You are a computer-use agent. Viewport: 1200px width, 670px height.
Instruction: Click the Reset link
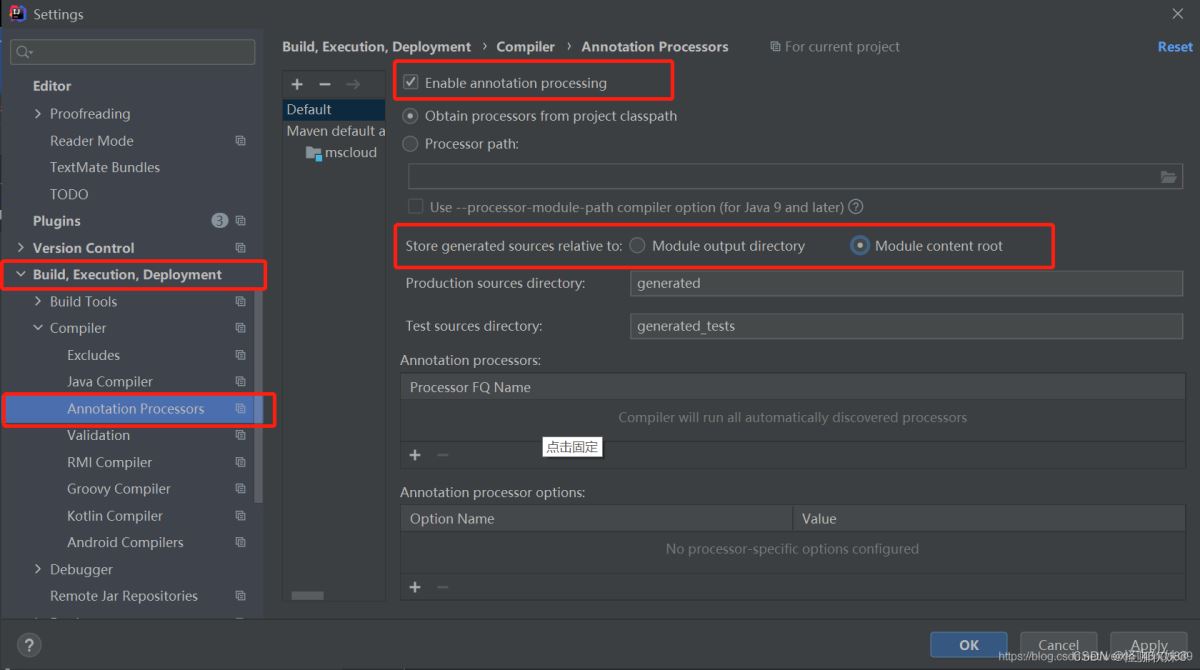pos(1174,47)
